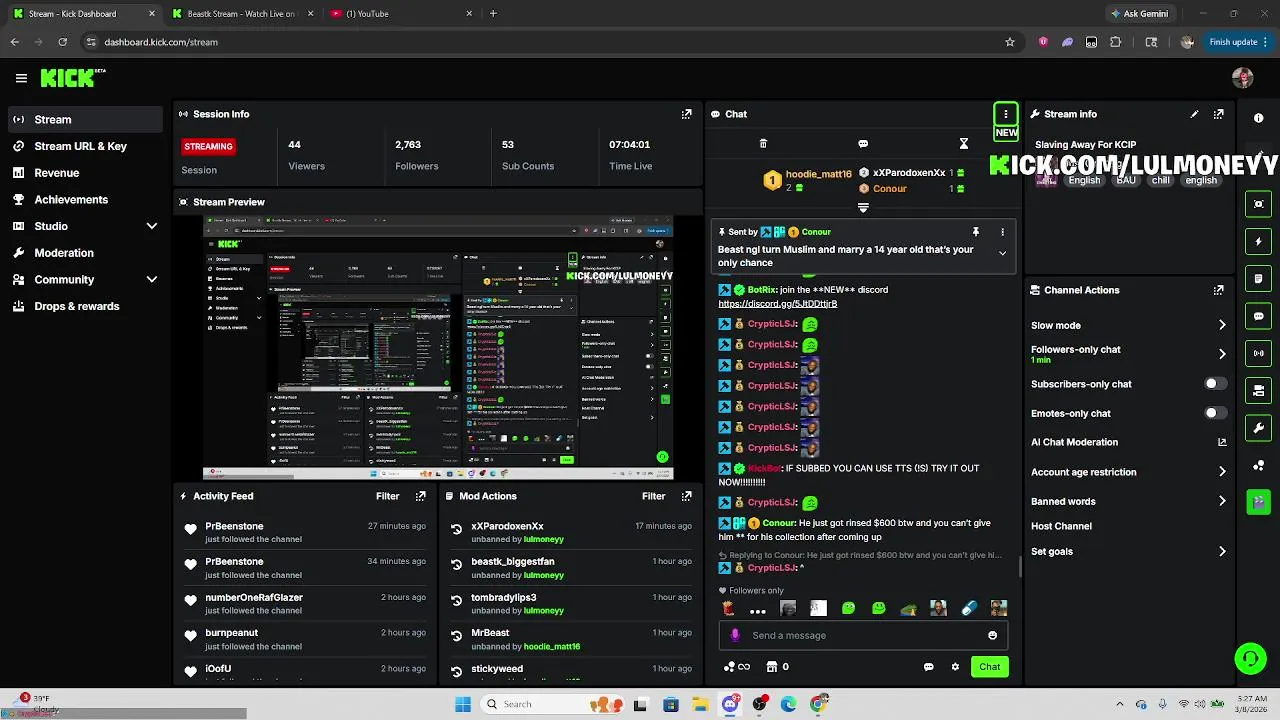This screenshot has width=1280, height=720.
Task: Click the broadcast signal icon in right sidebar
Action: click(1258, 353)
